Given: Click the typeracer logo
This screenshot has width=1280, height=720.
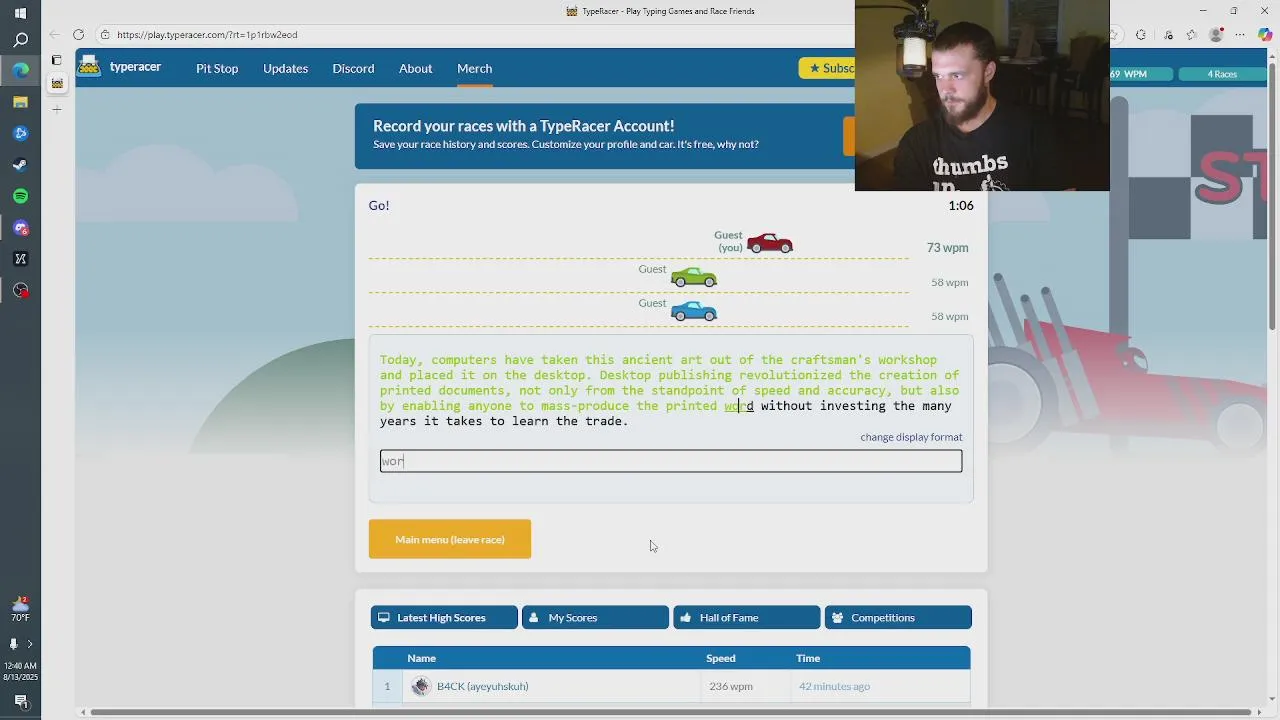Looking at the screenshot, I should pos(120,67).
